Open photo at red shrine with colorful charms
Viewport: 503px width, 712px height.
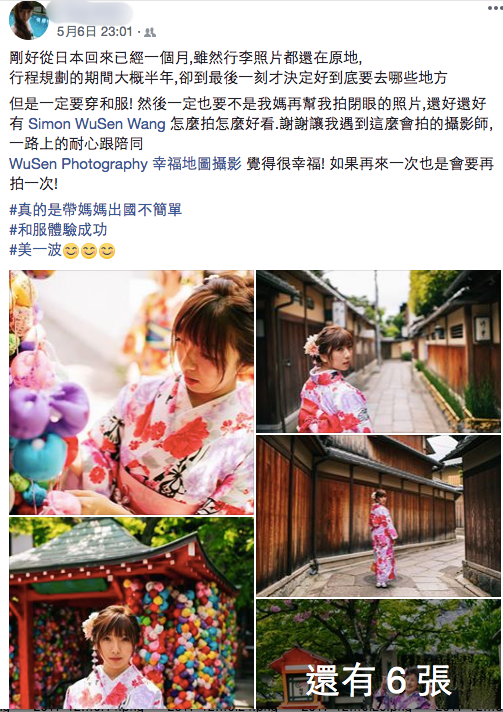tap(132, 613)
